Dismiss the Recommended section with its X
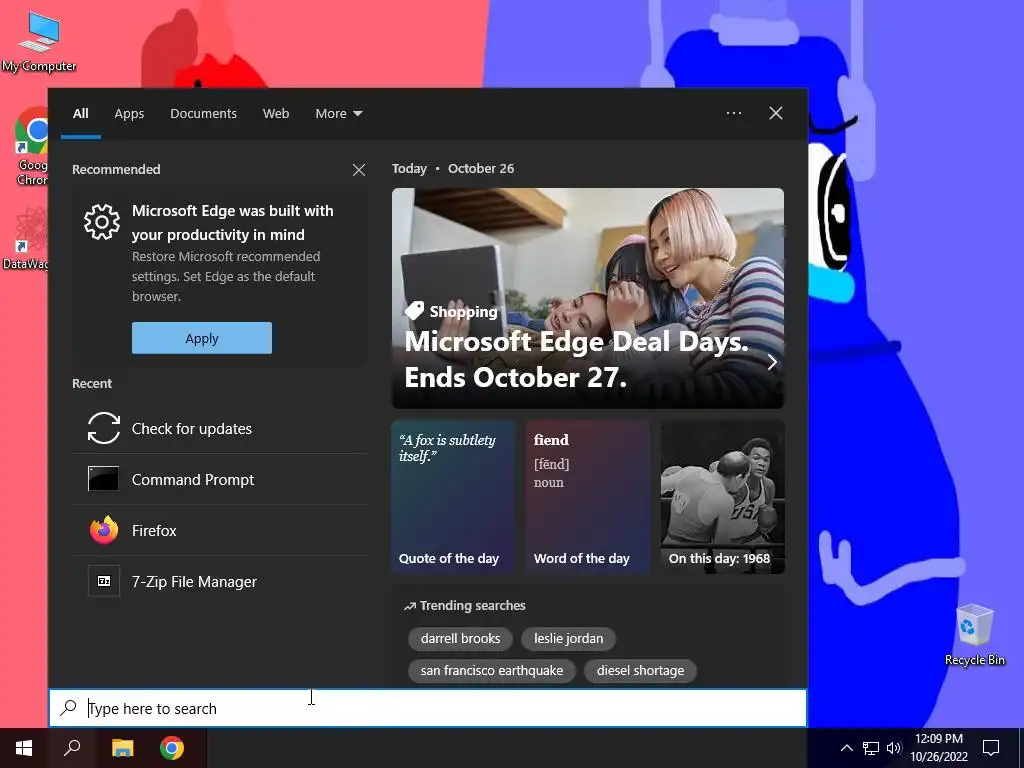The width and height of the screenshot is (1024, 768). coord(359,170)
